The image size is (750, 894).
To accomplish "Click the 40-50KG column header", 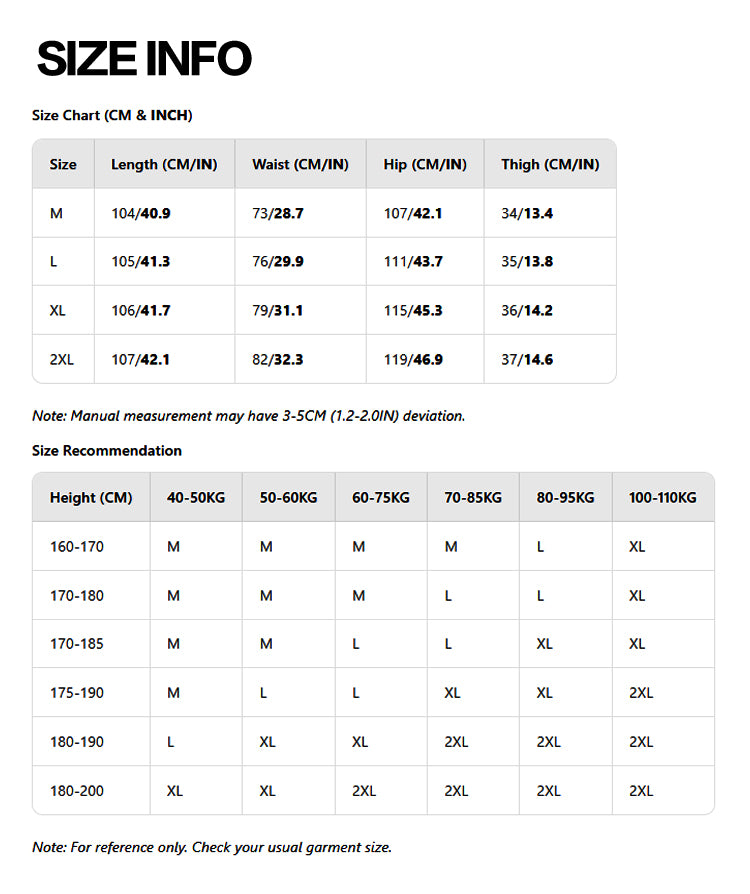I will coord(196,497).
